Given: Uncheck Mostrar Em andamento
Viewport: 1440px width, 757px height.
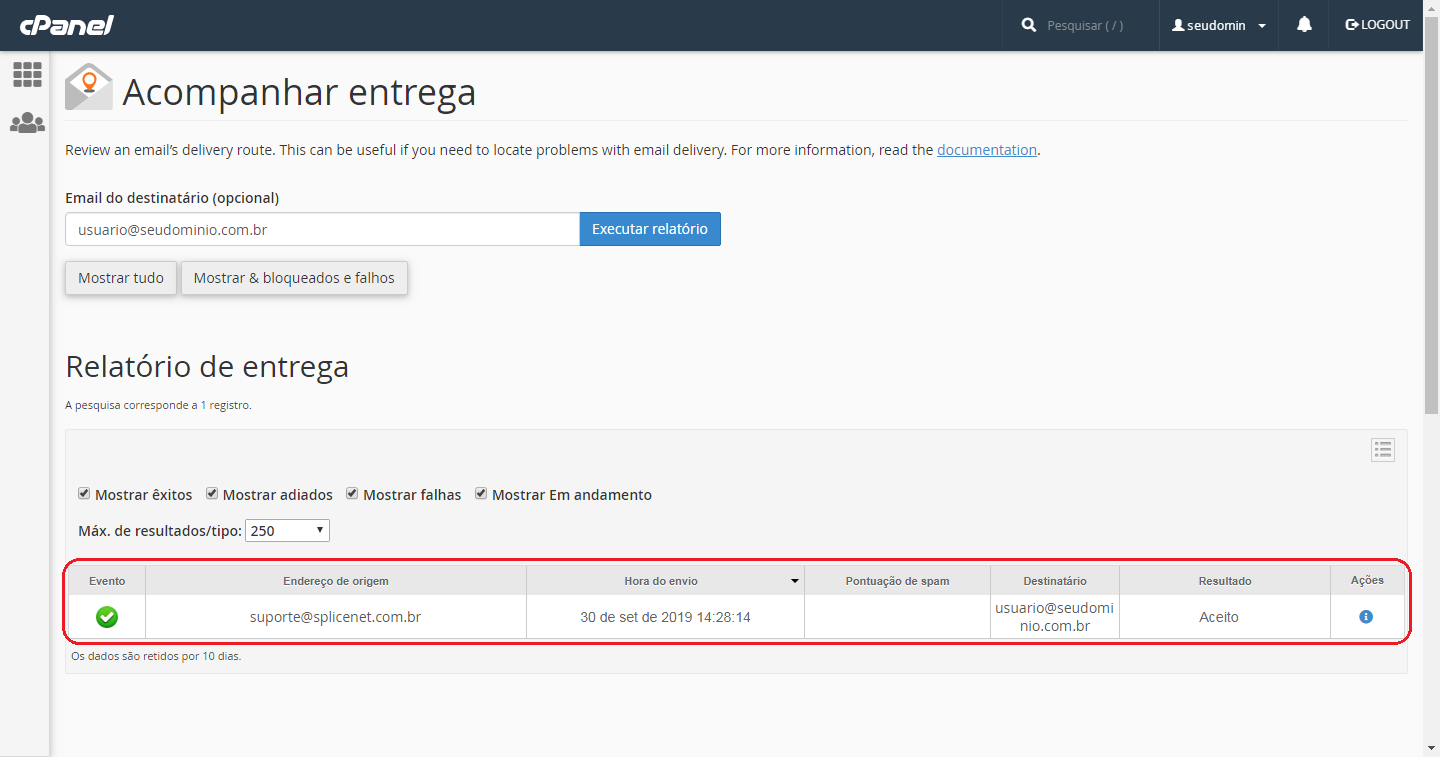Looking at the screenshot, I should point(481,494).
